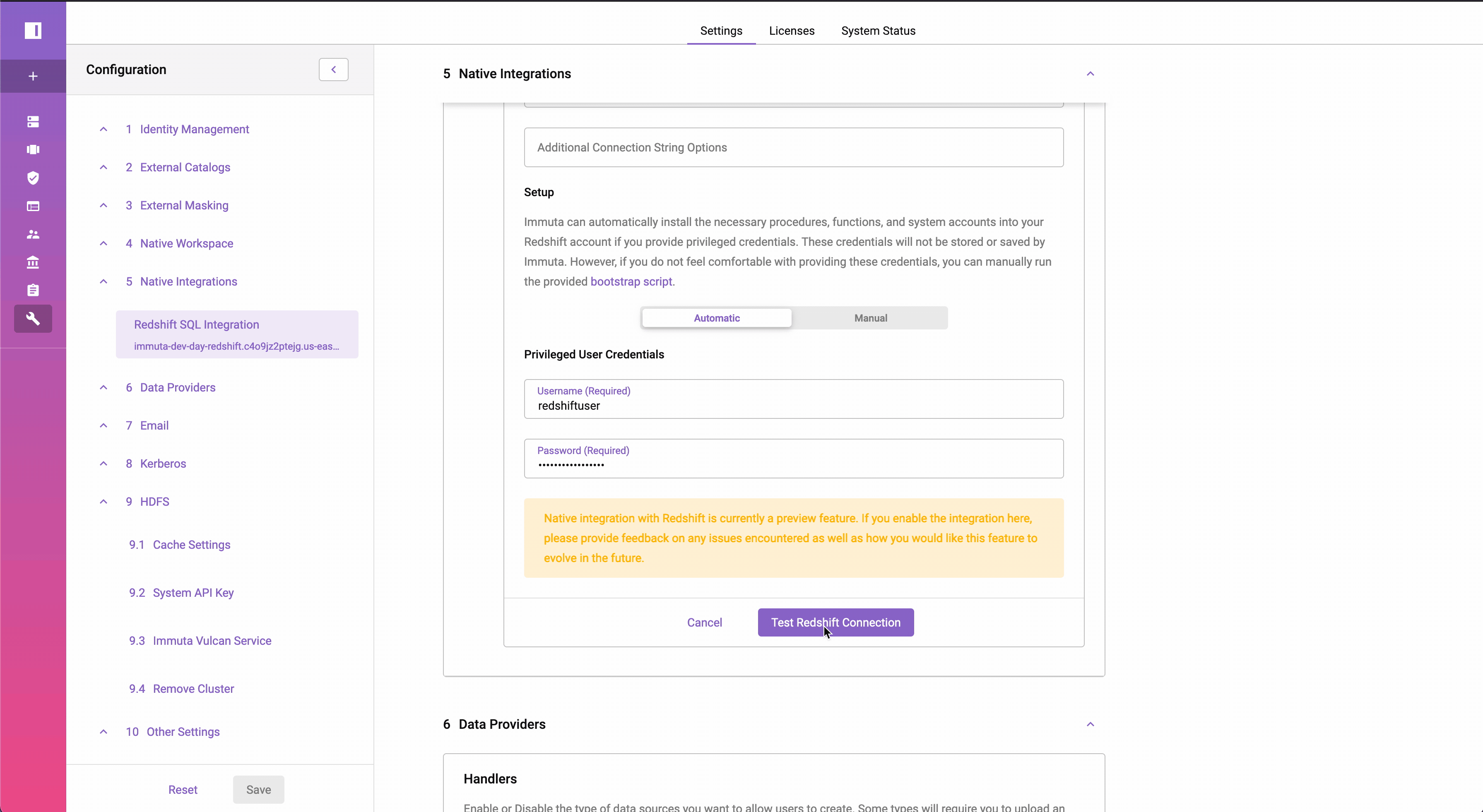Click the 'Privileged User Credentials' heading

[x=594, y=355]
